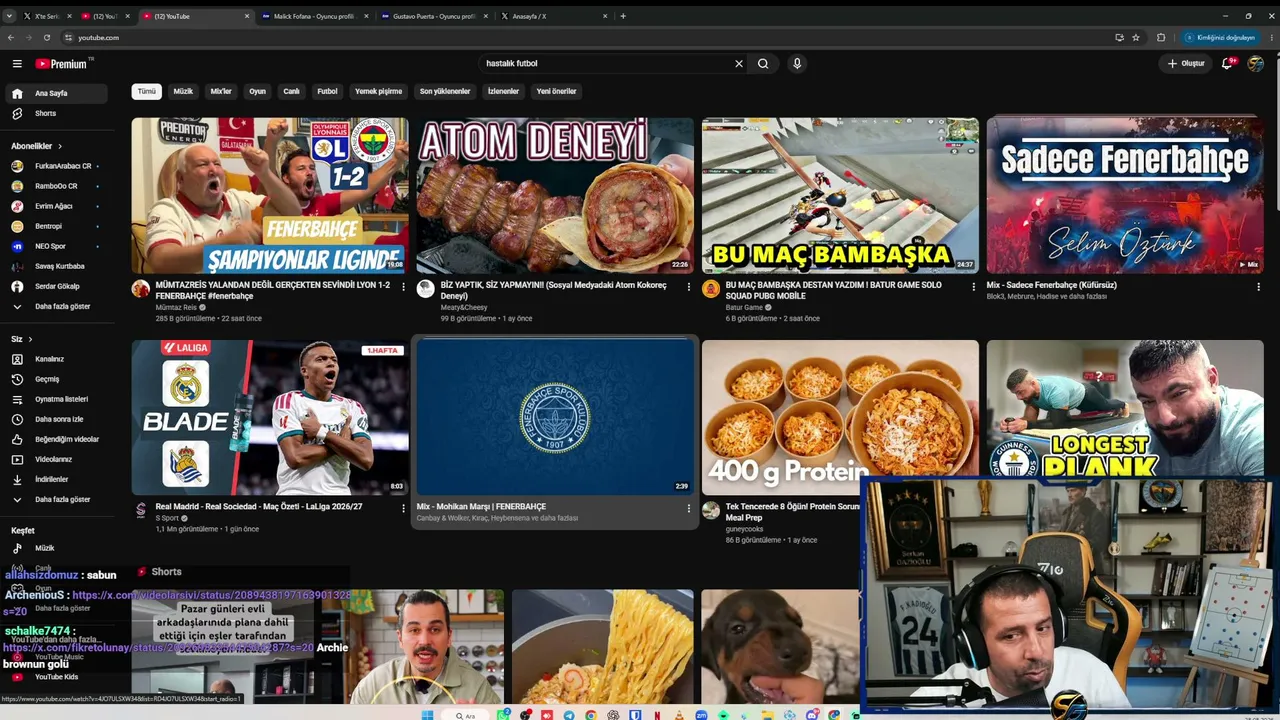
Task: Bookmark this page with the star icon
Action: point(1136,37)
